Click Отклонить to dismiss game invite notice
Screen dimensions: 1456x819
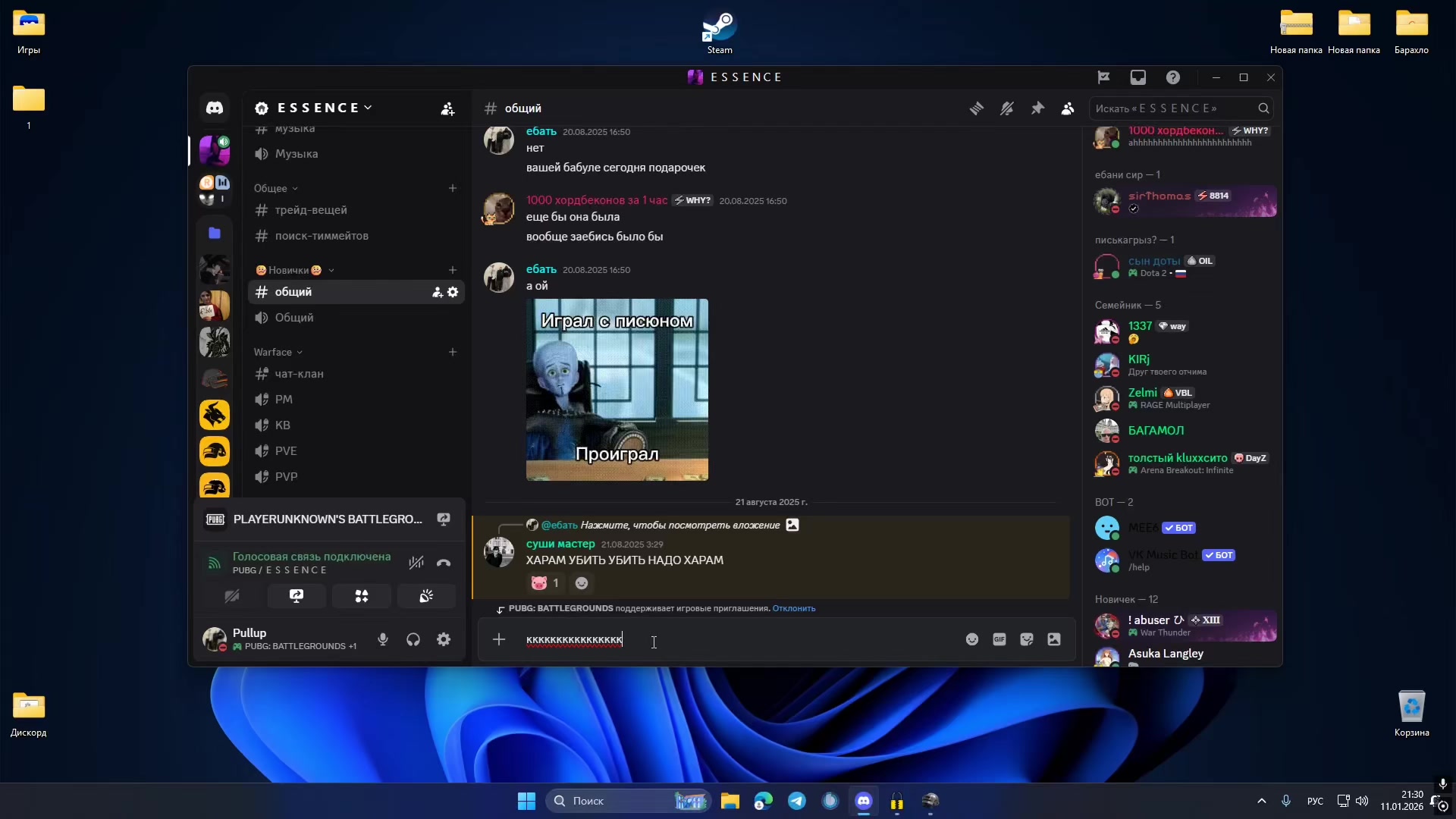click(x=794, y=608)
